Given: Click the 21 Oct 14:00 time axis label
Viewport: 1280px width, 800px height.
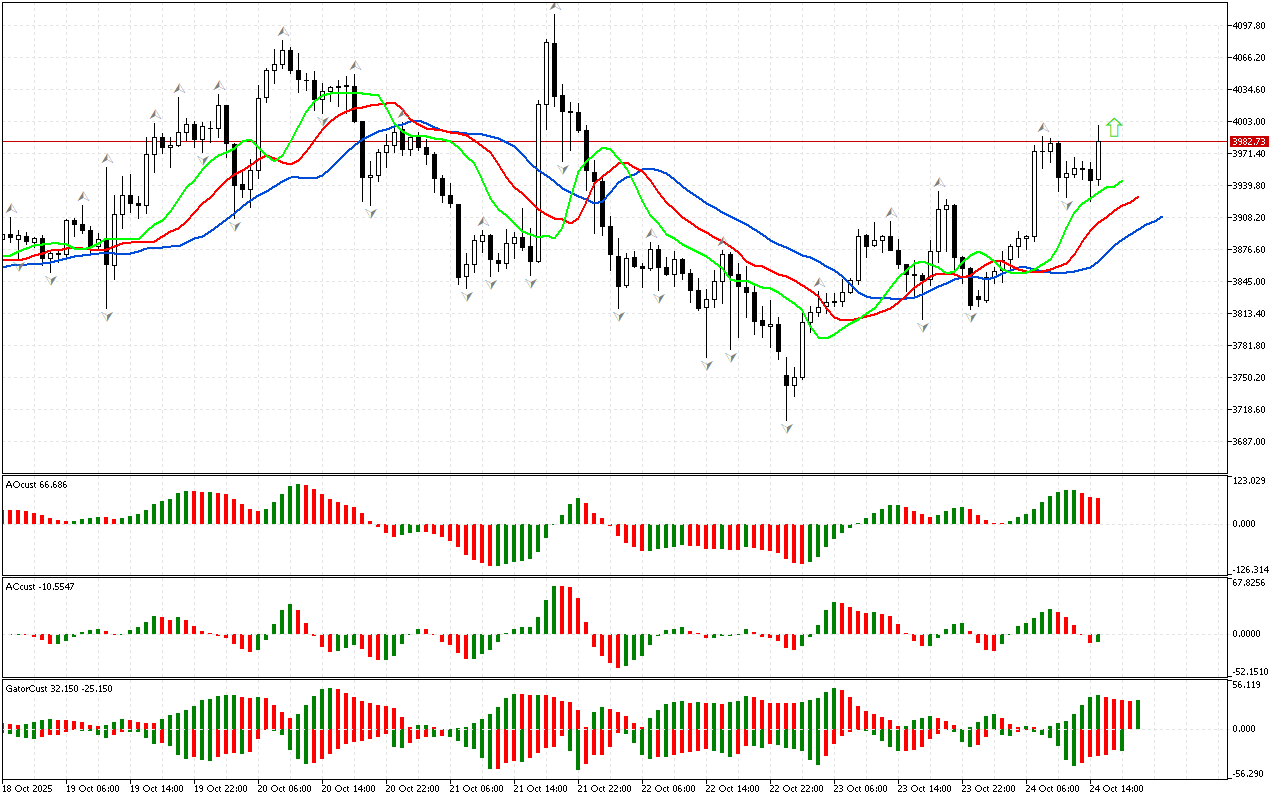Looking at the screenshot, I should click(539, 789).
